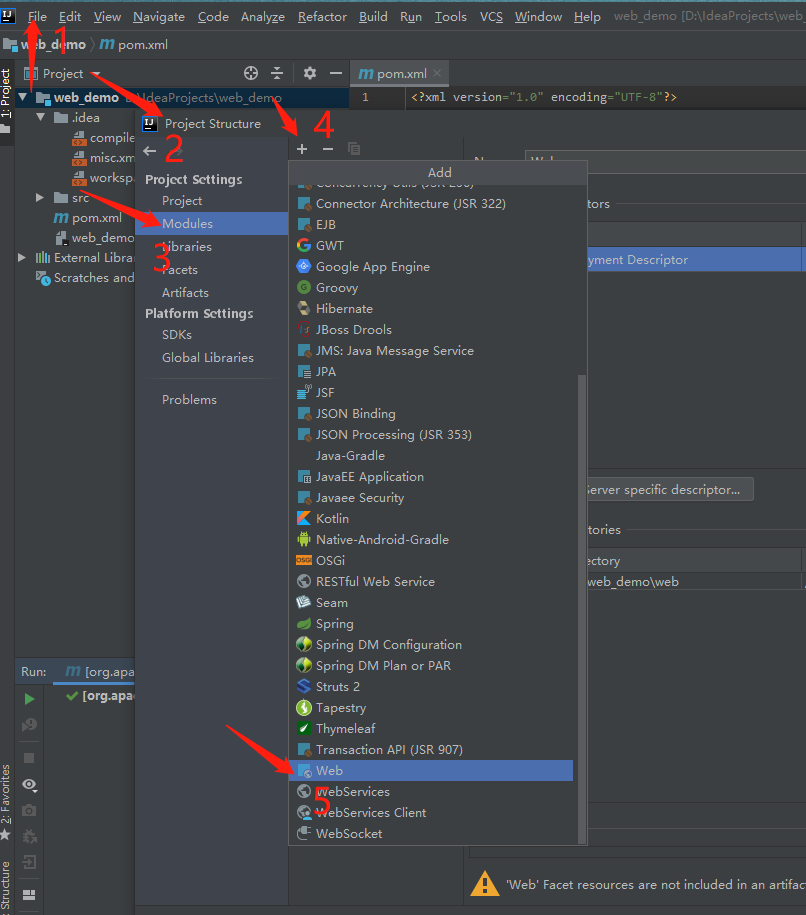Image resolution: width=806 pixels, height=915 pixels.
Task: Open the VCS menu
Action: 491,16
